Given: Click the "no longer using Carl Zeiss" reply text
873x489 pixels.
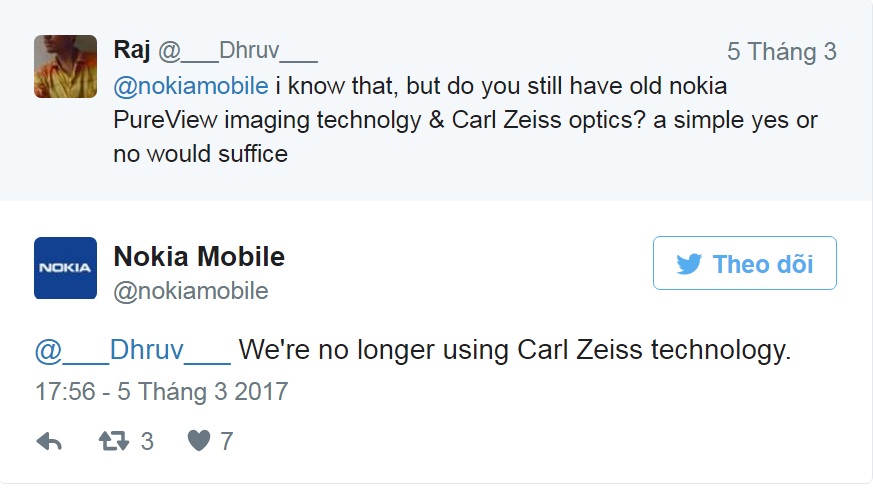Looking at the screenshot, I should click(x=515, y=351).
